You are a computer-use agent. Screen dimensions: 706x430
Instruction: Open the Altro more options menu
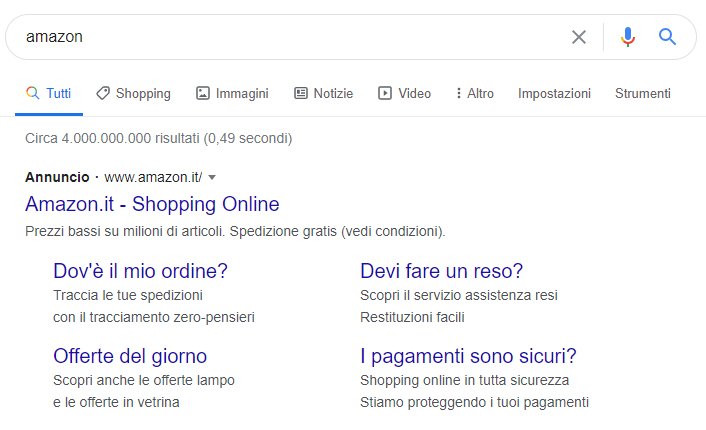pos(475,93)
